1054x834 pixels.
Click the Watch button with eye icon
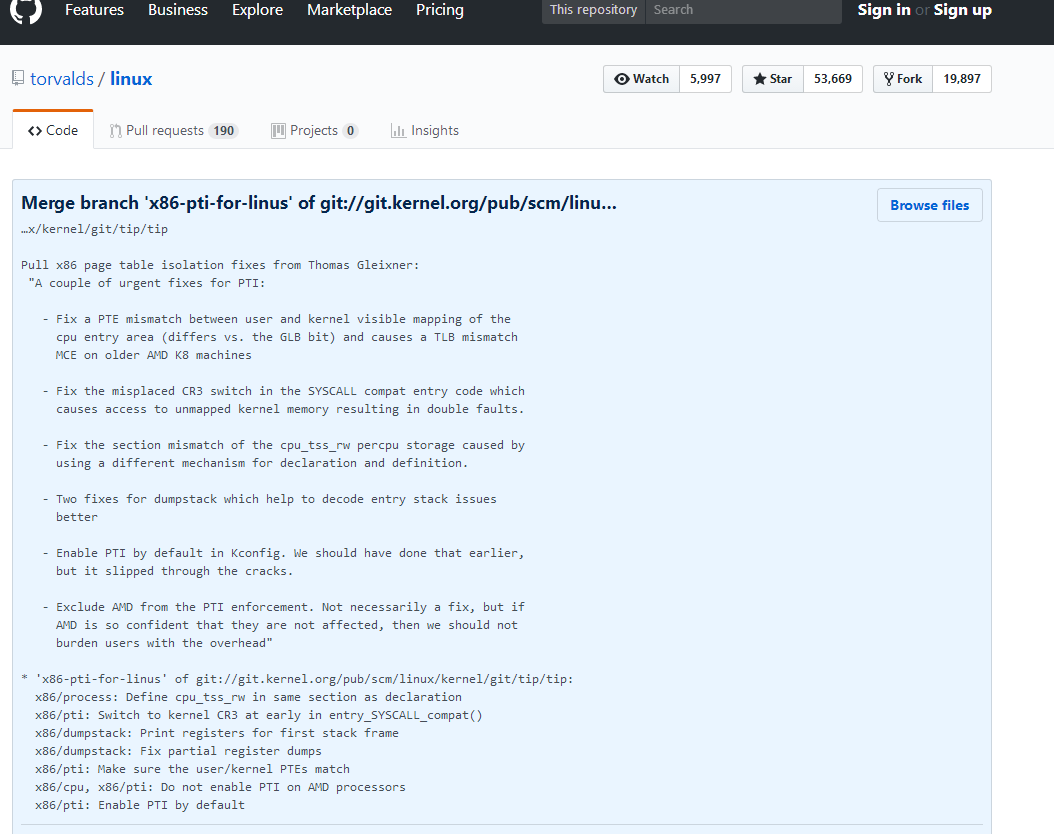(641, 79)
